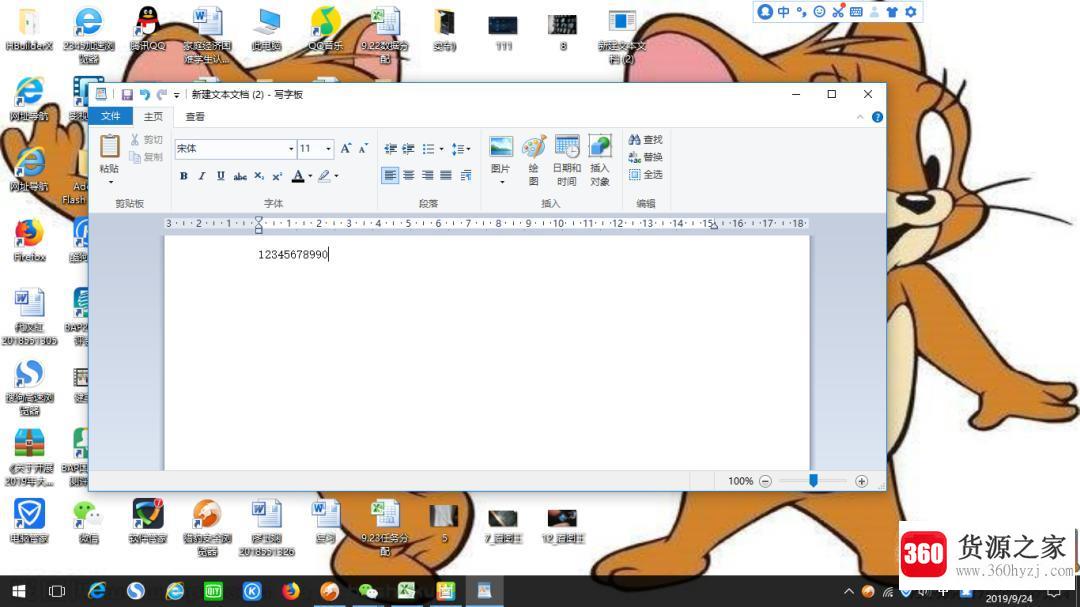Click the grow font size icon

coord(346,148)
